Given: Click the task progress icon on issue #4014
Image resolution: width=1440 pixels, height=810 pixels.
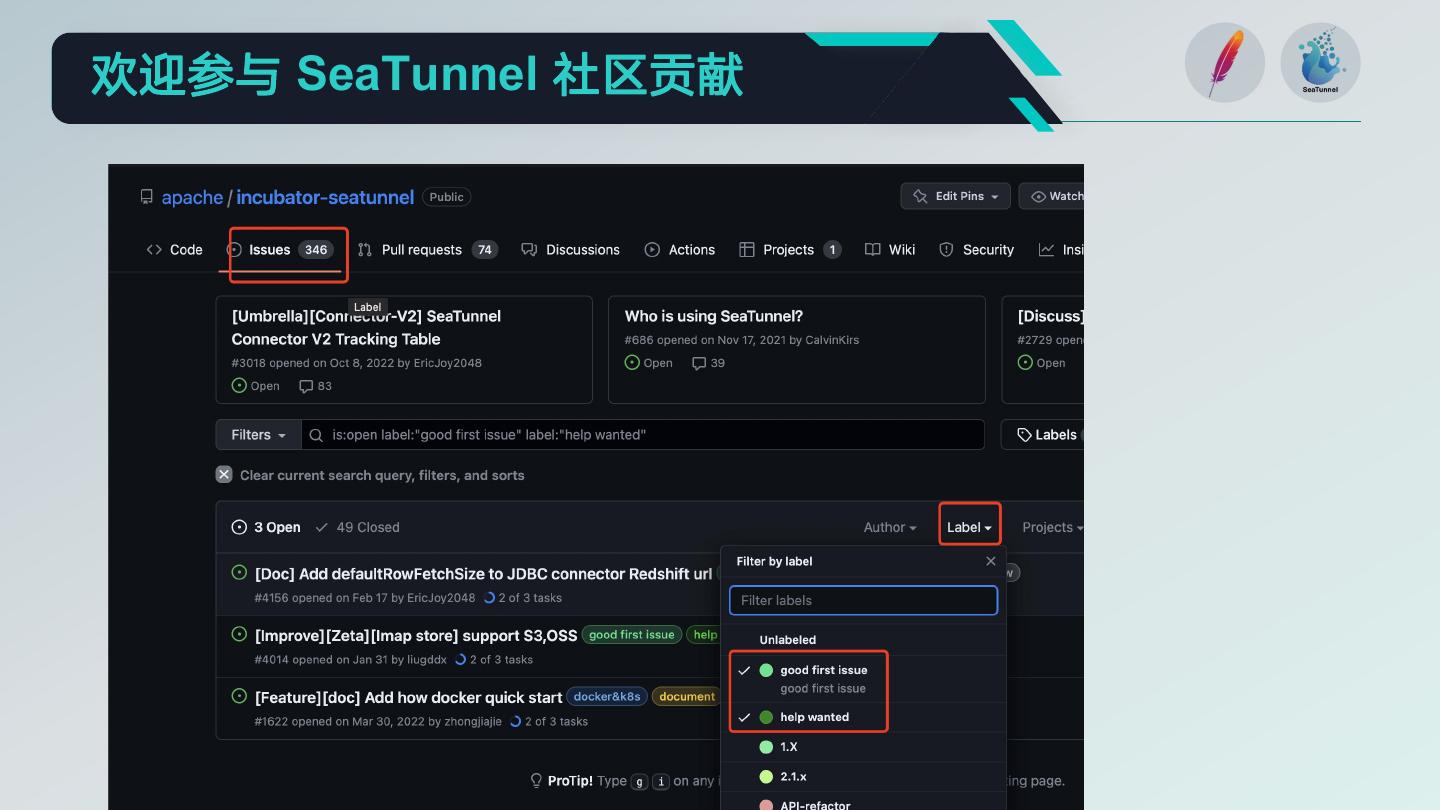Looking at the screenshot, I should (x=460, y=660).
